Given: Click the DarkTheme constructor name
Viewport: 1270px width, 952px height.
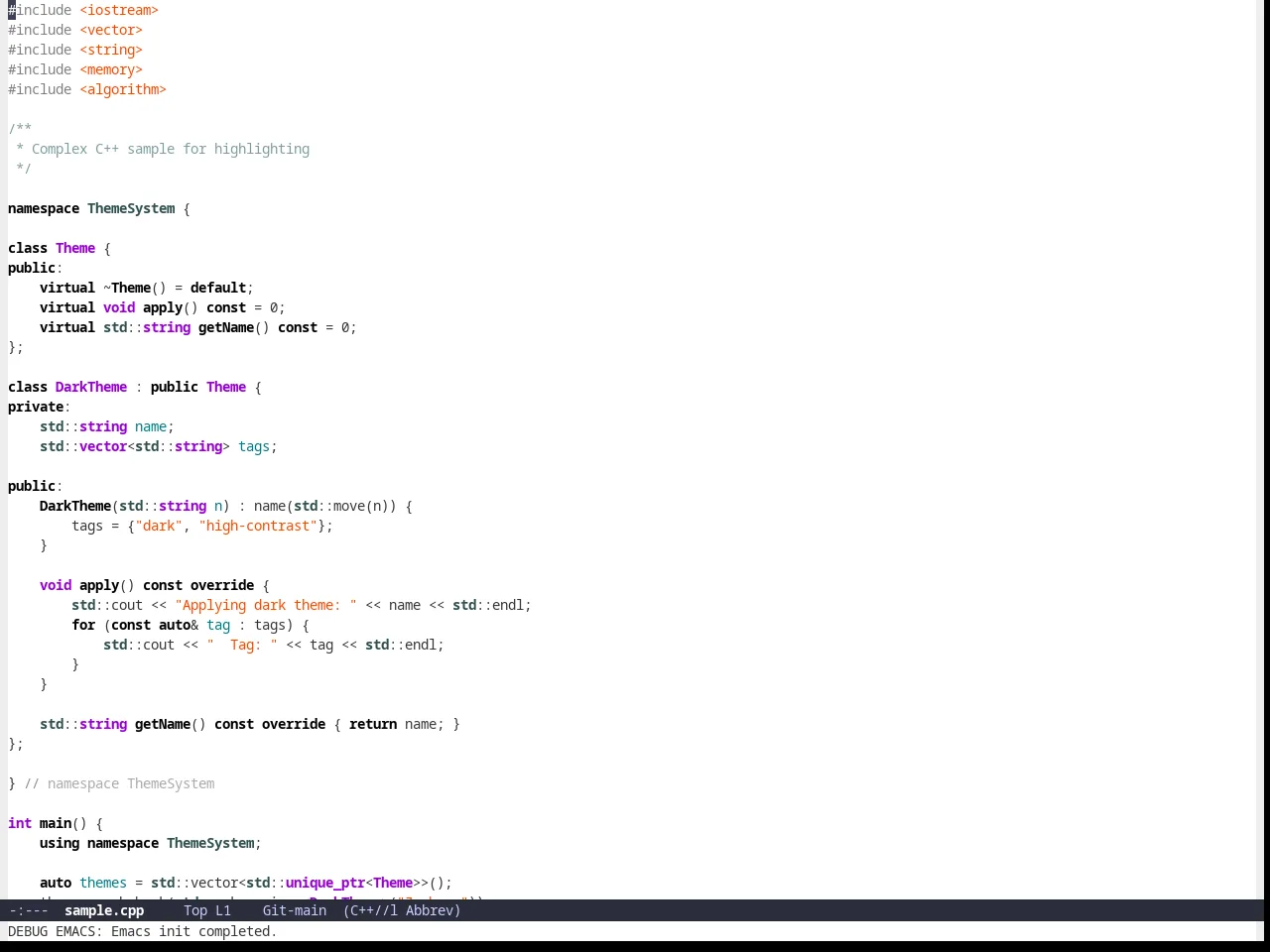Looking at the screenshot, I should click(75, 506).
